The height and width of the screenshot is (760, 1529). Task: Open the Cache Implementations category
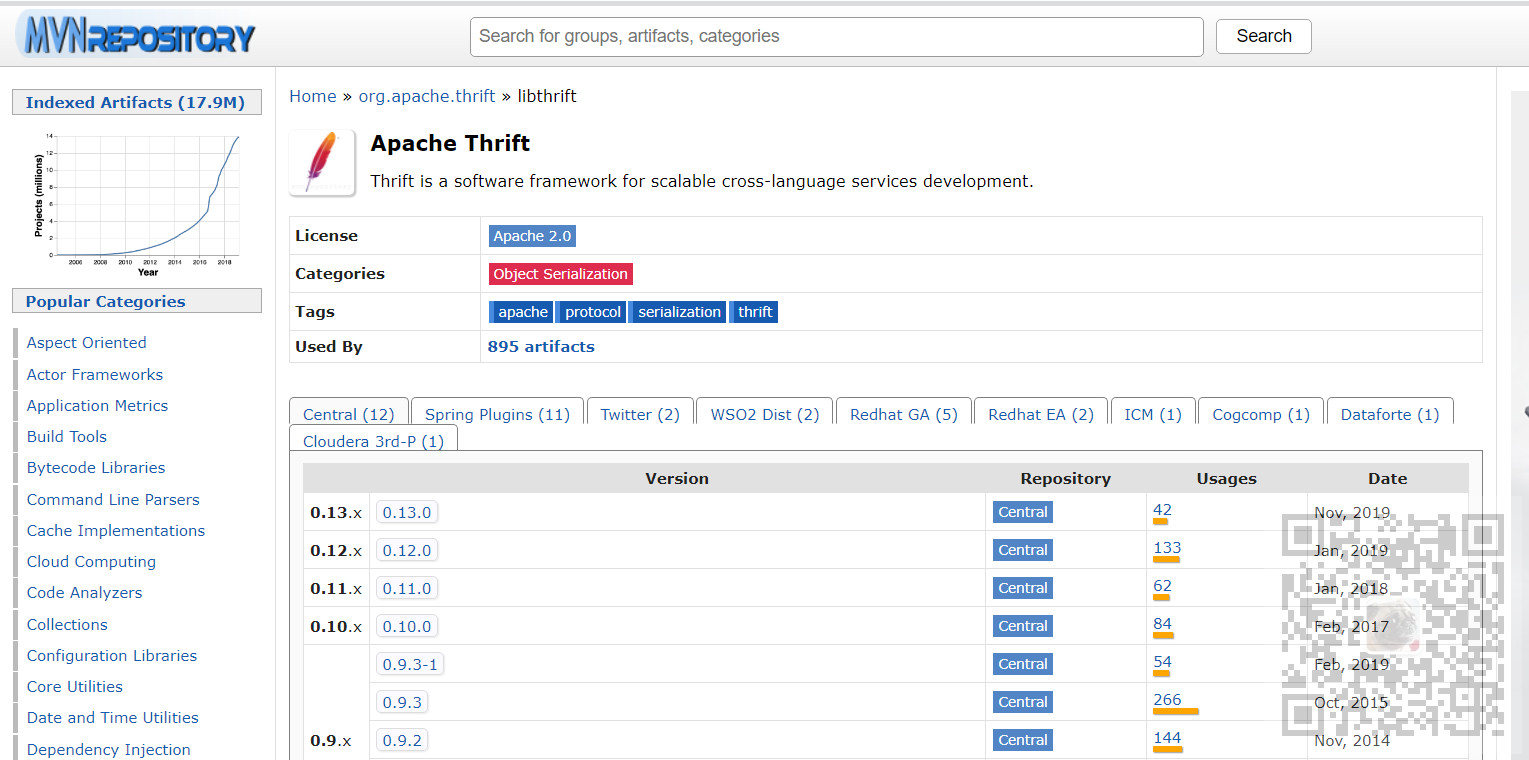coord(116,531)
